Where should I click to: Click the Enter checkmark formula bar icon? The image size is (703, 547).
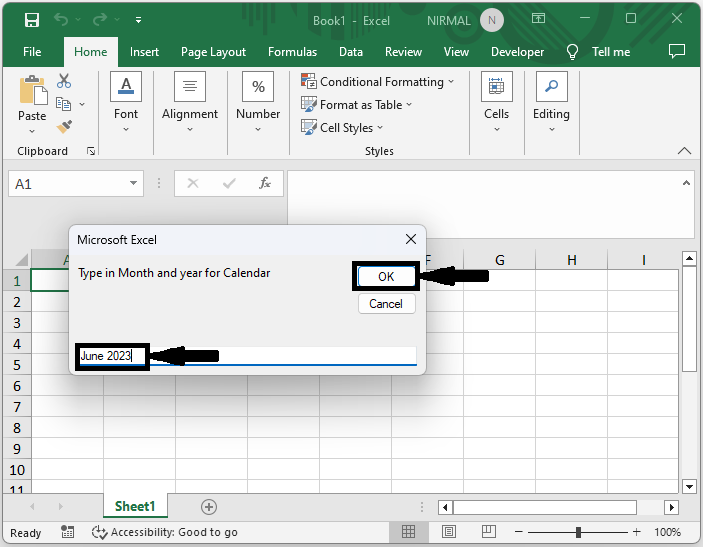229,183
